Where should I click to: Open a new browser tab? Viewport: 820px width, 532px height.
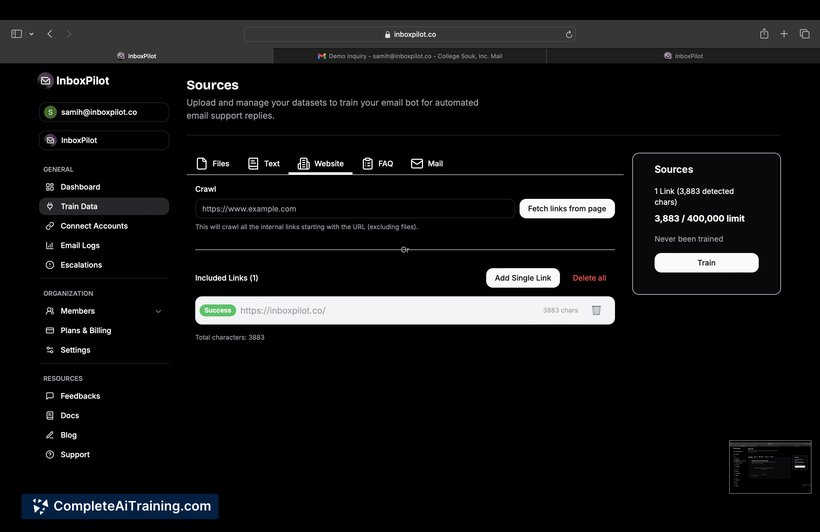tap(784, 34)
